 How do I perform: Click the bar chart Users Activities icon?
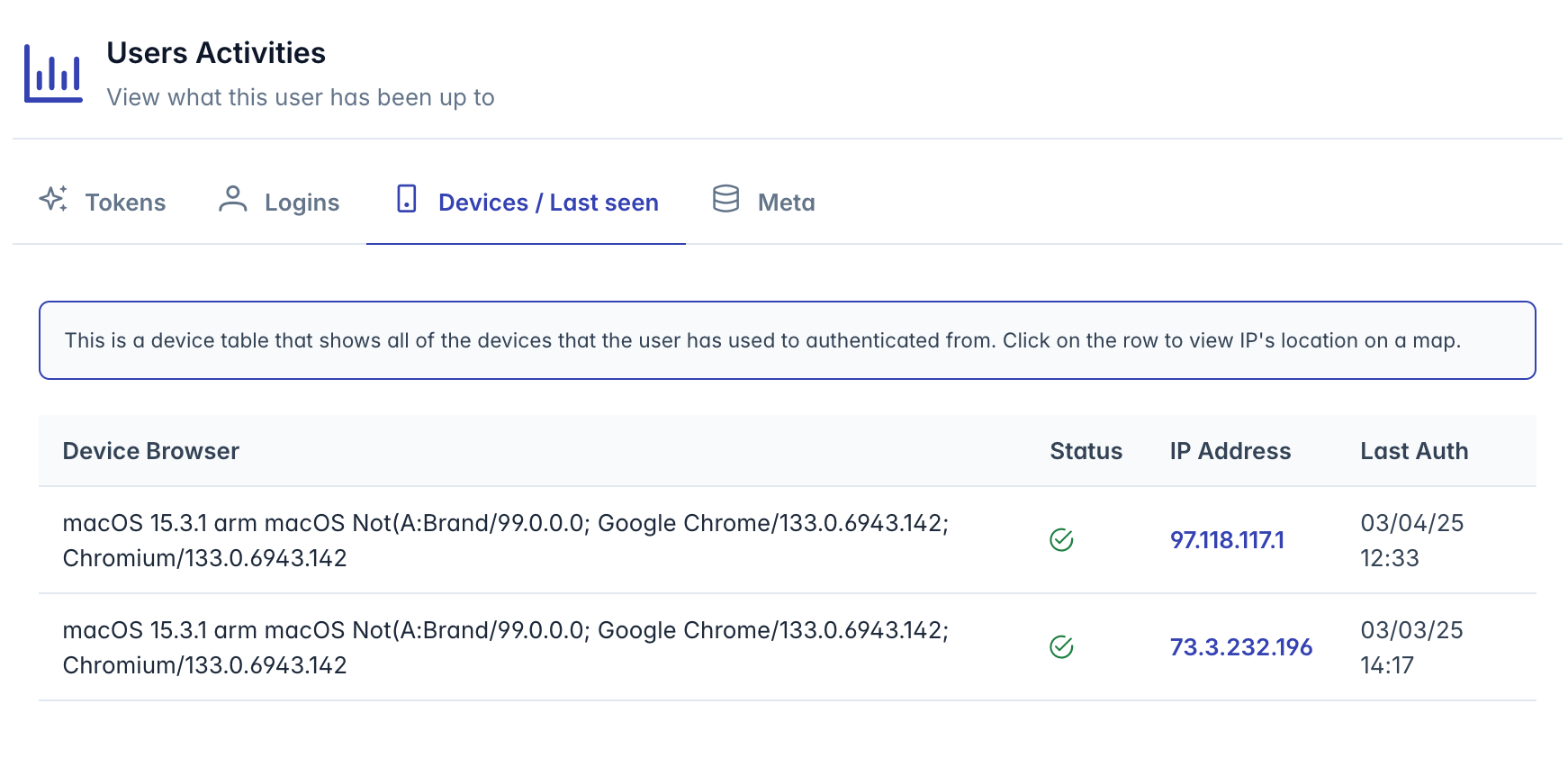(x=53, y=73)
